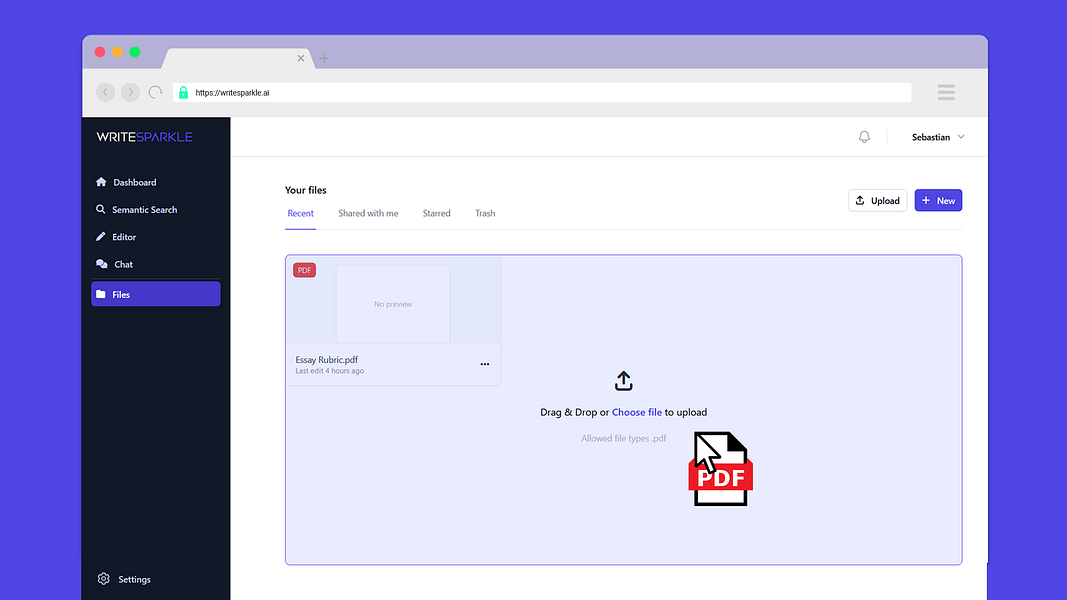Click the New button
This screenshot has width=1067, height=600.
click(938, 201)
